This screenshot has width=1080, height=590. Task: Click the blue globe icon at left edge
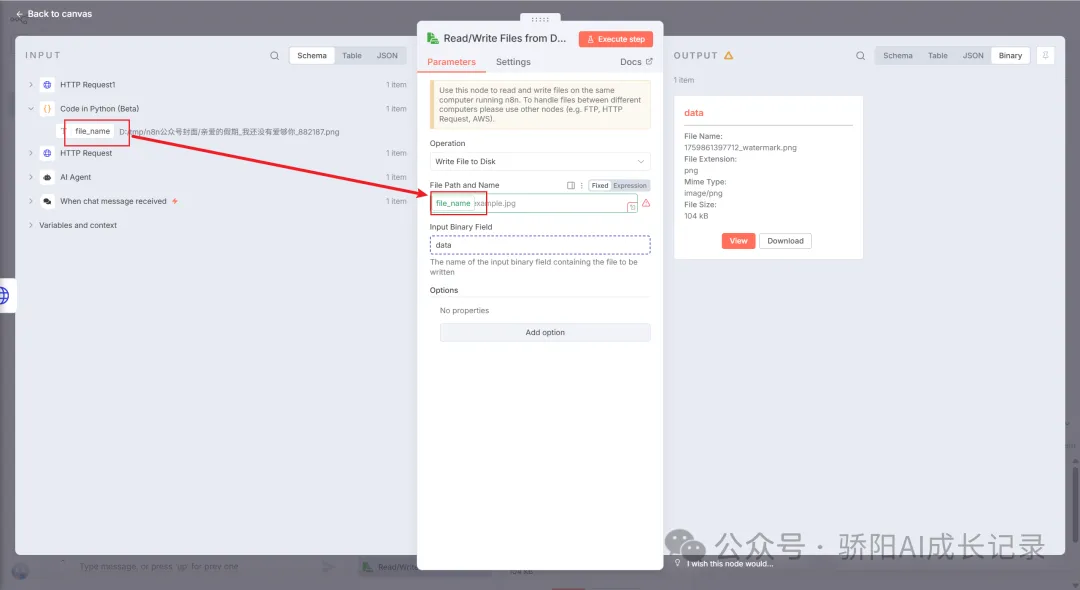(x=4, y=296)
